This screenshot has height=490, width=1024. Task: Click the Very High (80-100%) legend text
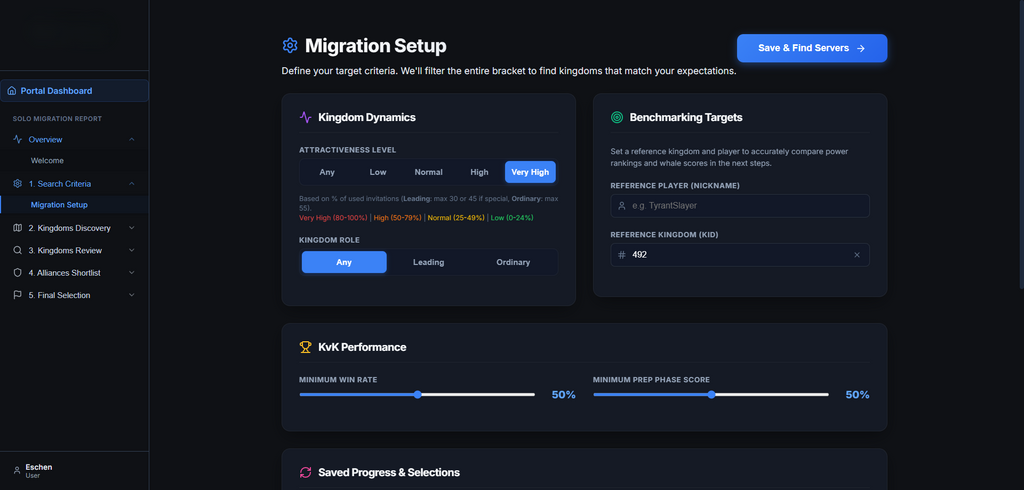point(334,218)
